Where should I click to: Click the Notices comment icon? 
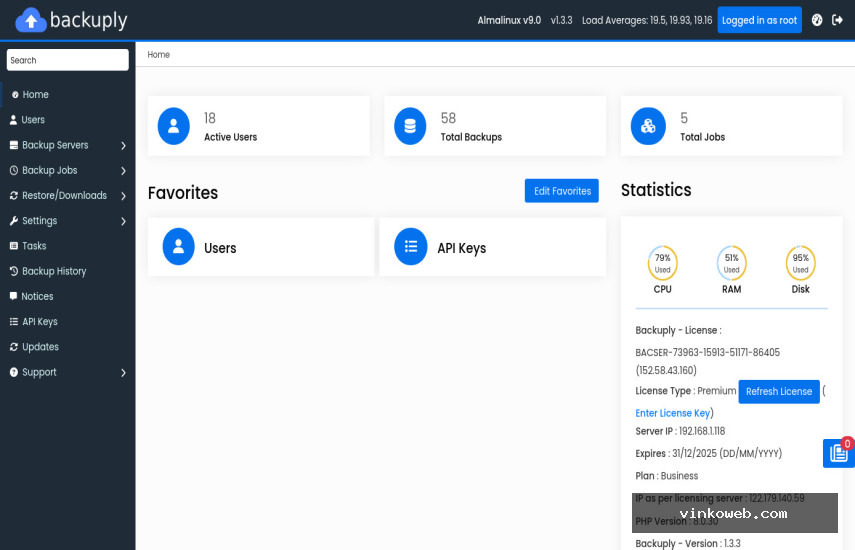pos(14,296)
